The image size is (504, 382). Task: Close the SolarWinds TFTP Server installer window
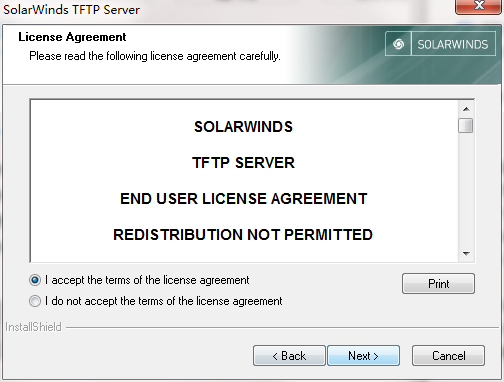pyautogui.click(x=479, y=6)
